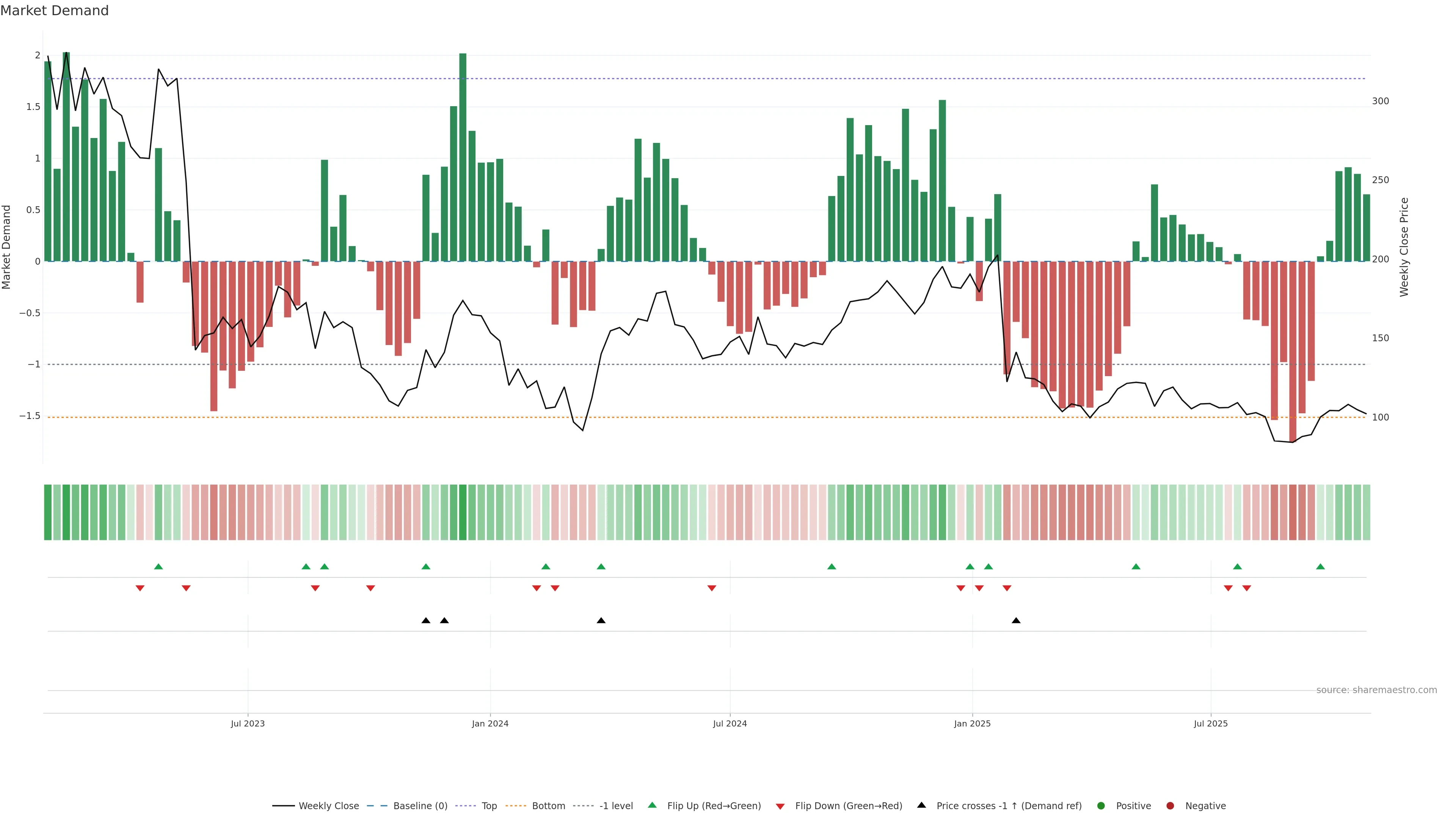Click Price crosses -1 black triangle legend

tap(921, 805)
